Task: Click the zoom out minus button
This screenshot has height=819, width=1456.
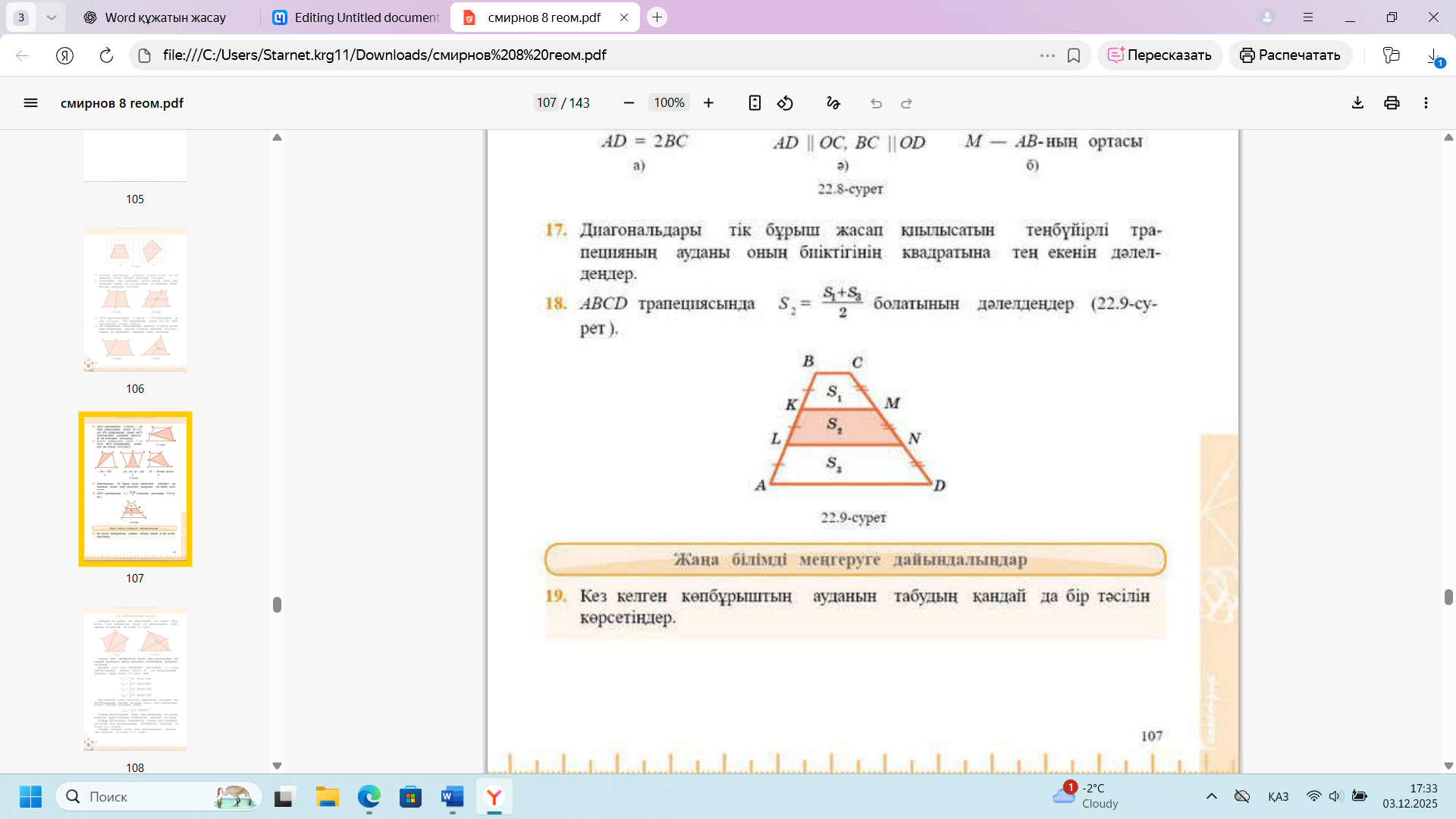Action: coord(628,103)
